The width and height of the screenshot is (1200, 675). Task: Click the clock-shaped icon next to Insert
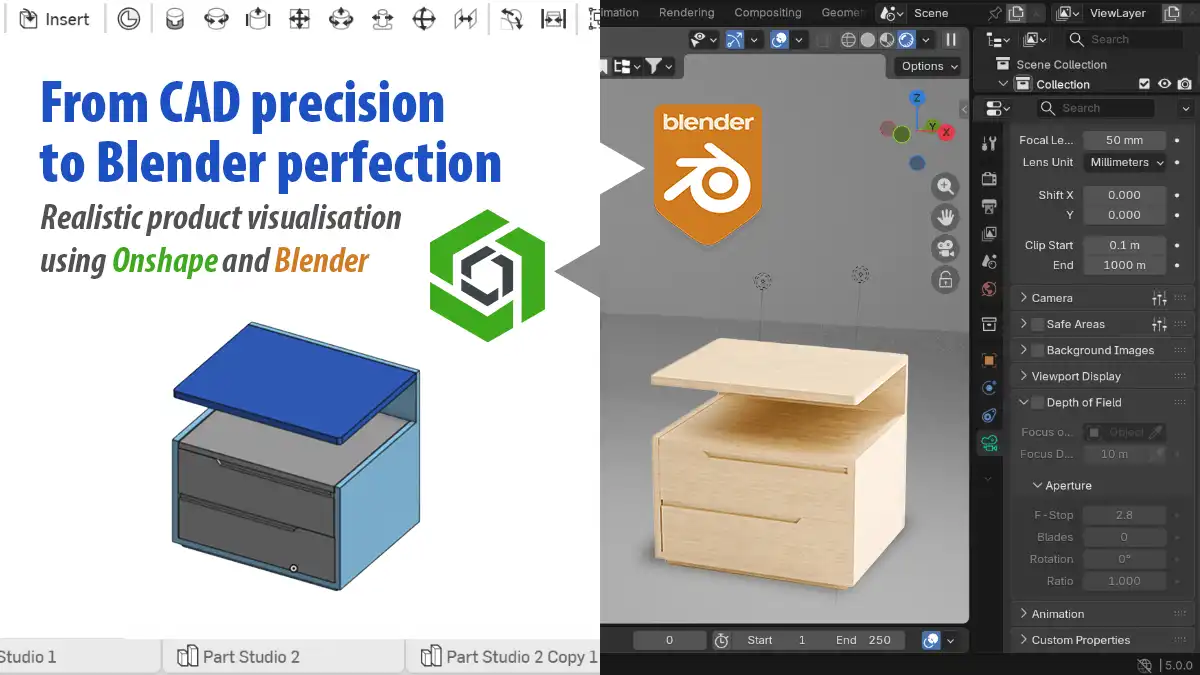129,19
